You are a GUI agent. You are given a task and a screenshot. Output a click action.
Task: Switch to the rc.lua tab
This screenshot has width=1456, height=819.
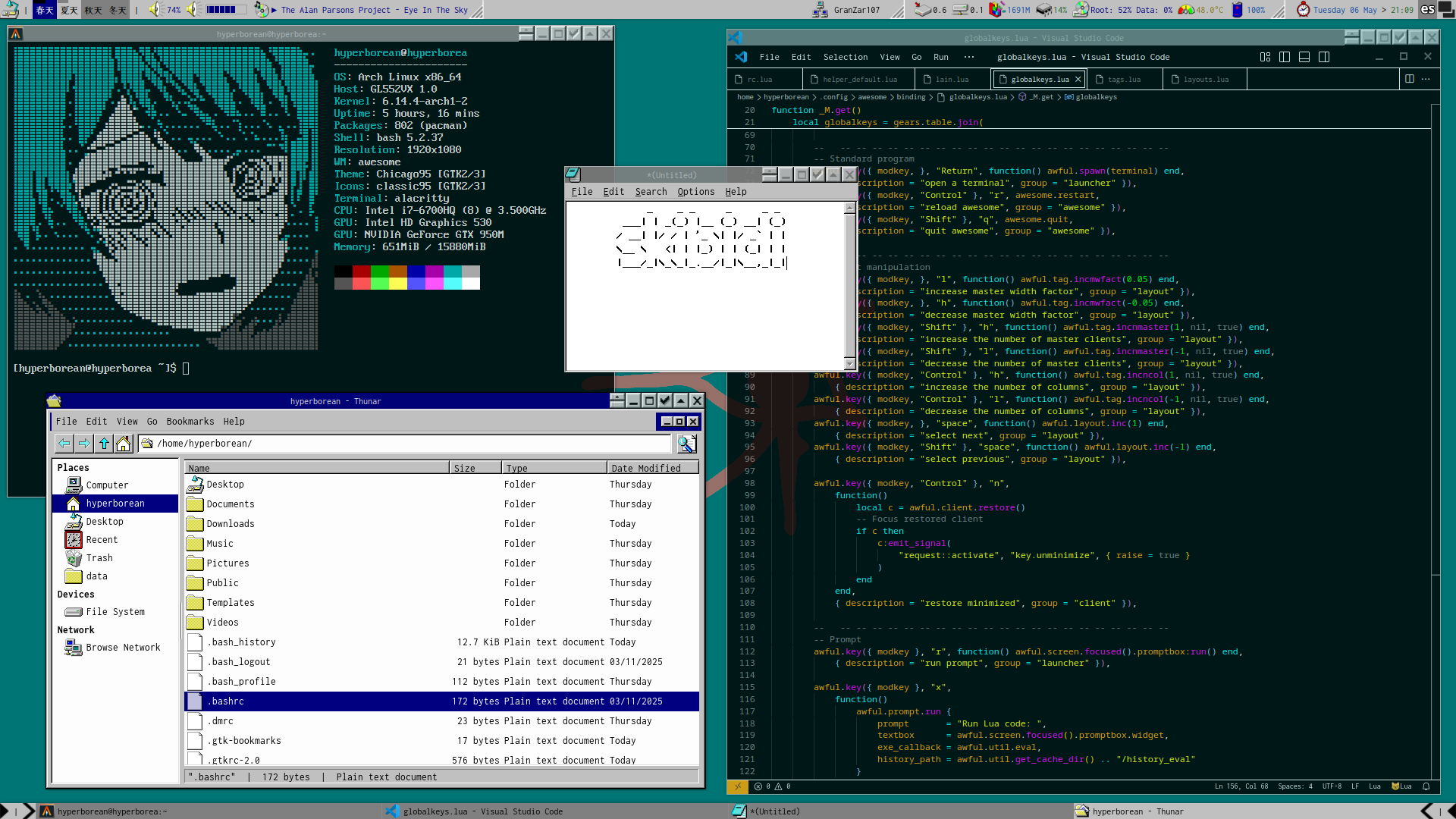click(x=764, y=80)
